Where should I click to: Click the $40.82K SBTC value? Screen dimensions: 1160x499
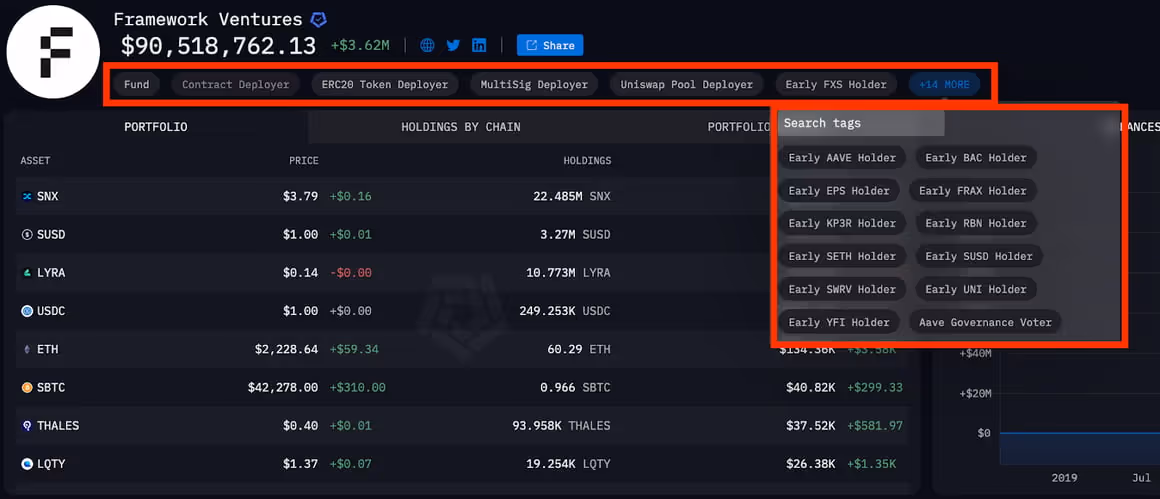811,387
